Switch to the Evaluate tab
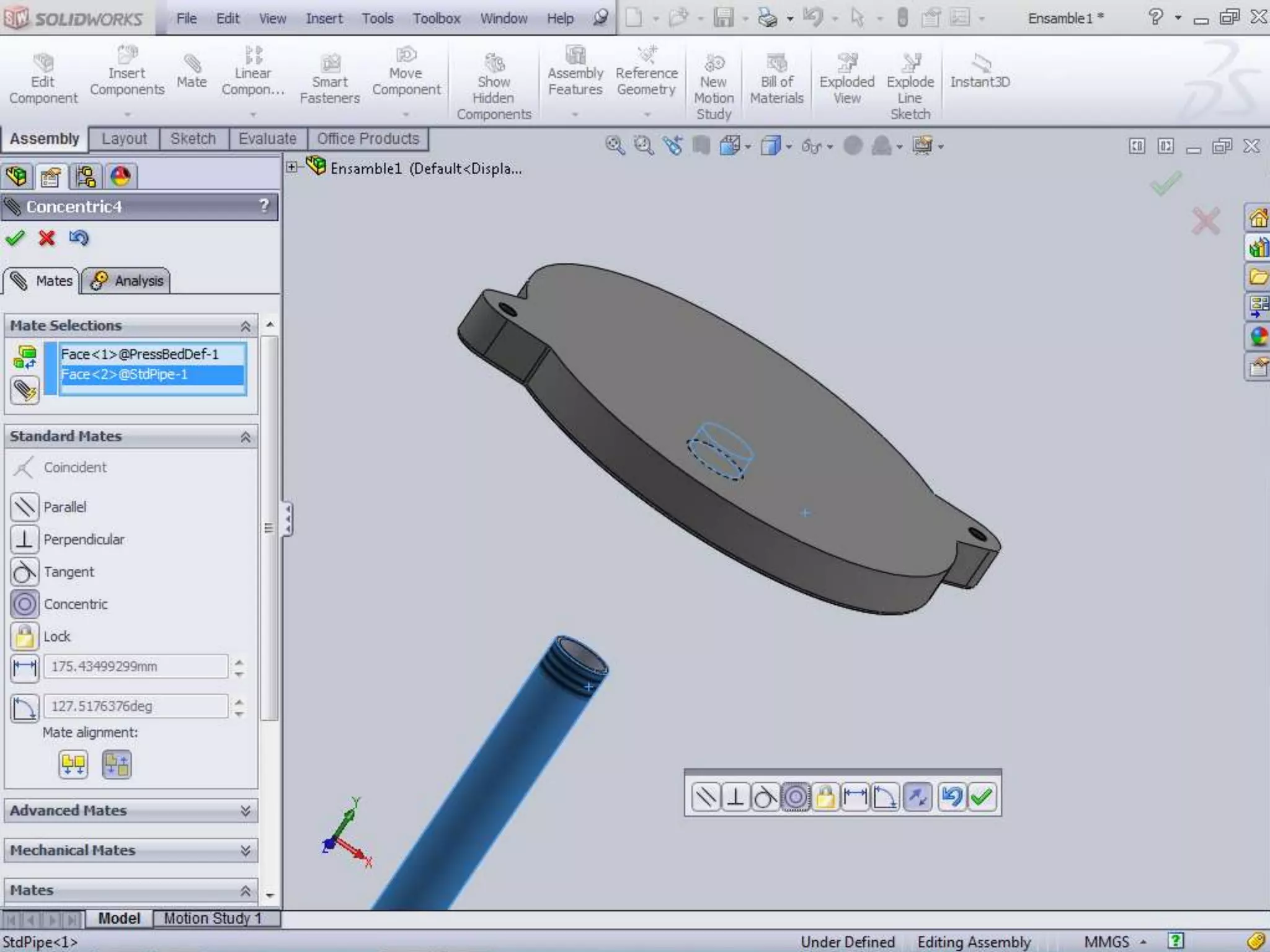Image resolution: width=1270 pixels, height=952 pixels. pos(267,139)
